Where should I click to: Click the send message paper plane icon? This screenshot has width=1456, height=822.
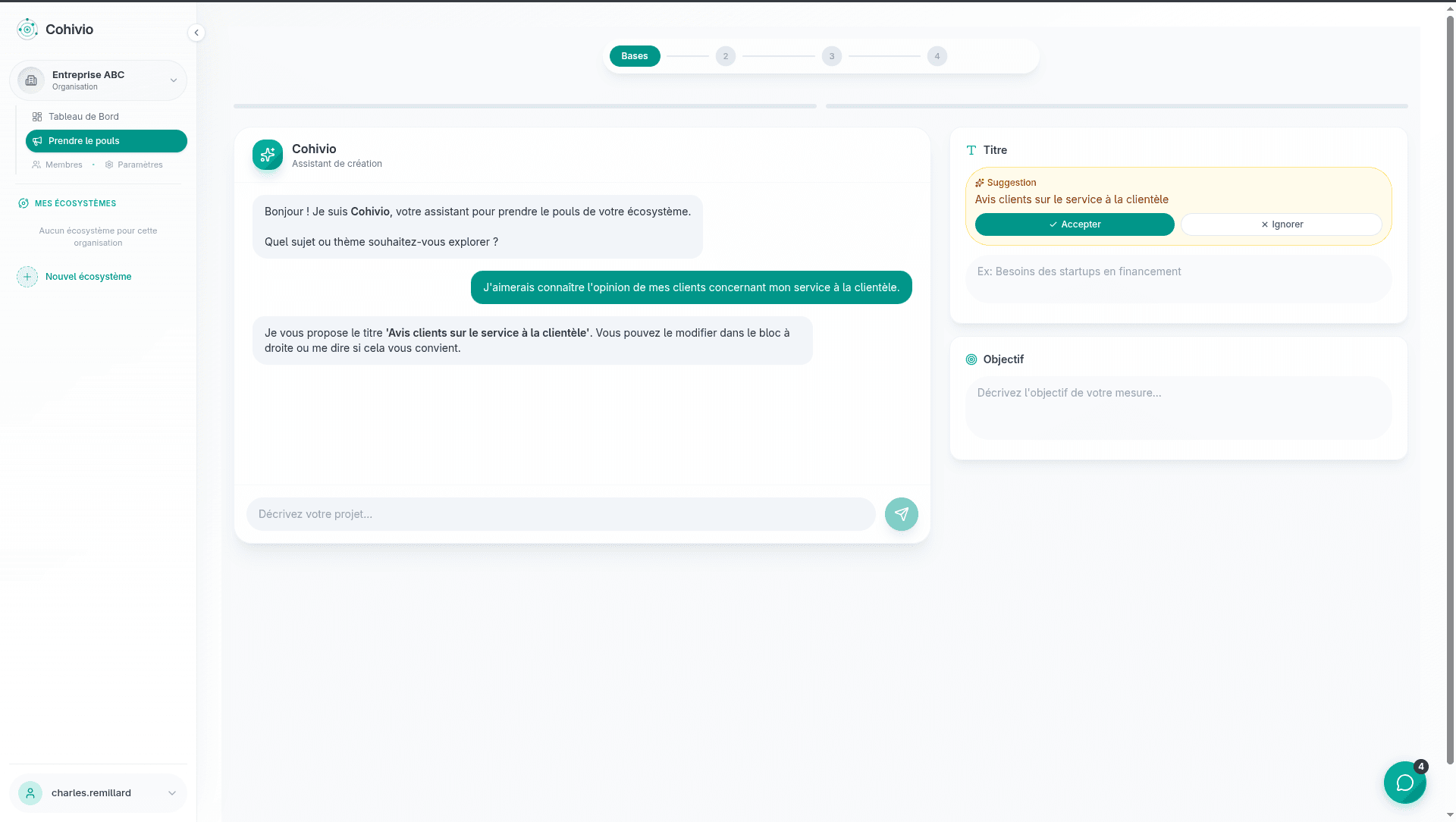(901, 514)
